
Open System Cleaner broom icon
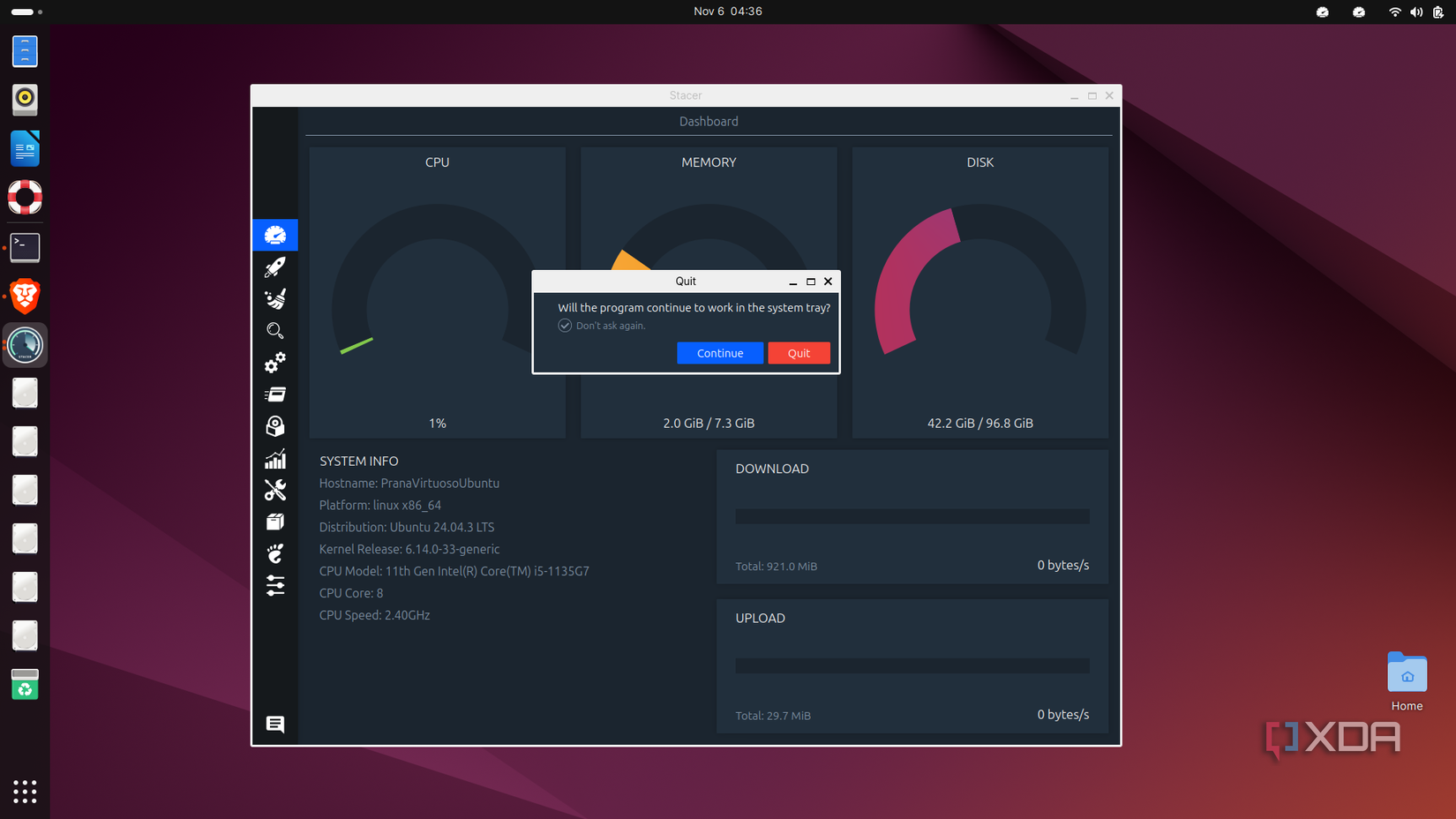[x=275, y=298]
